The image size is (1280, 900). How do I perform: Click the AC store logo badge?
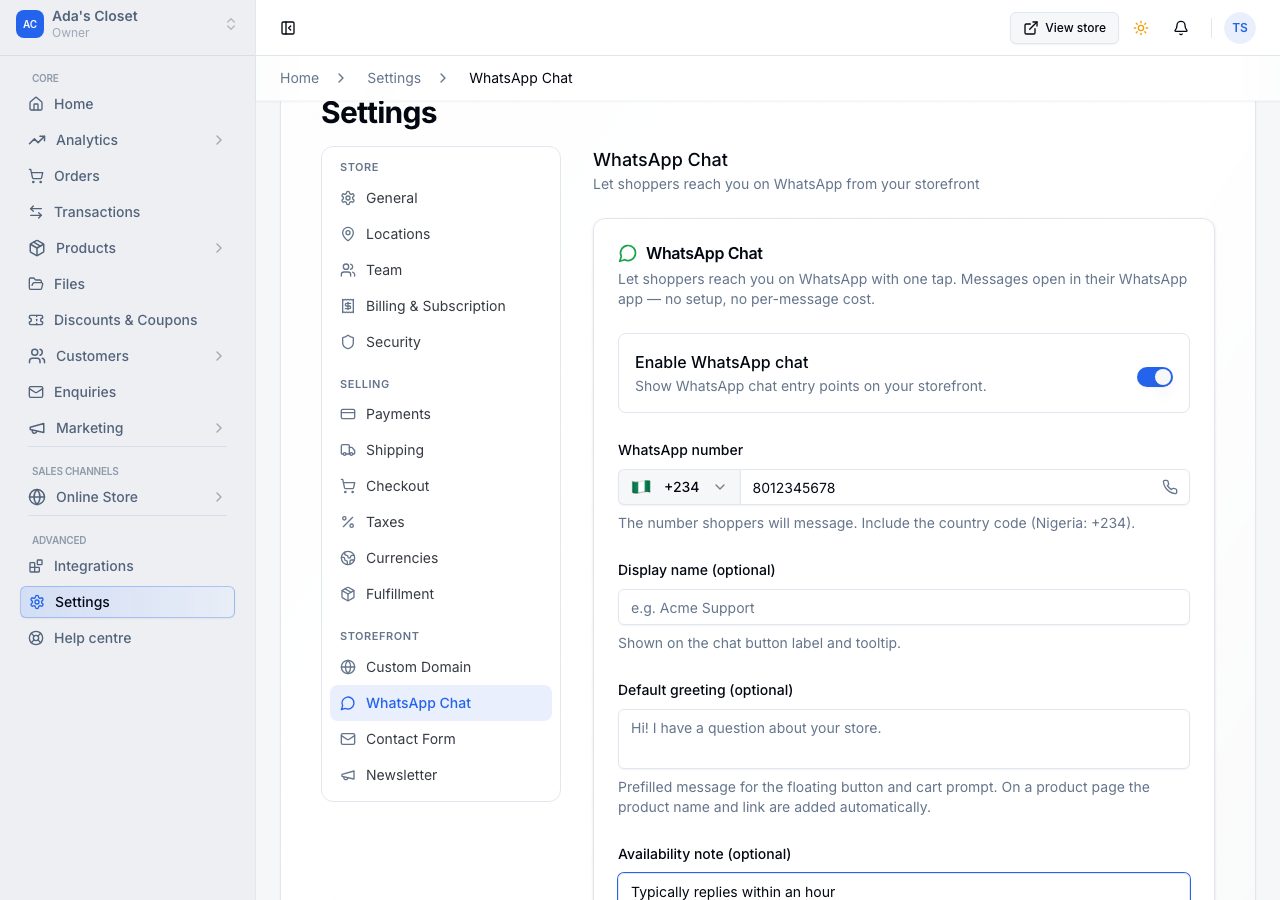[30, 24]
